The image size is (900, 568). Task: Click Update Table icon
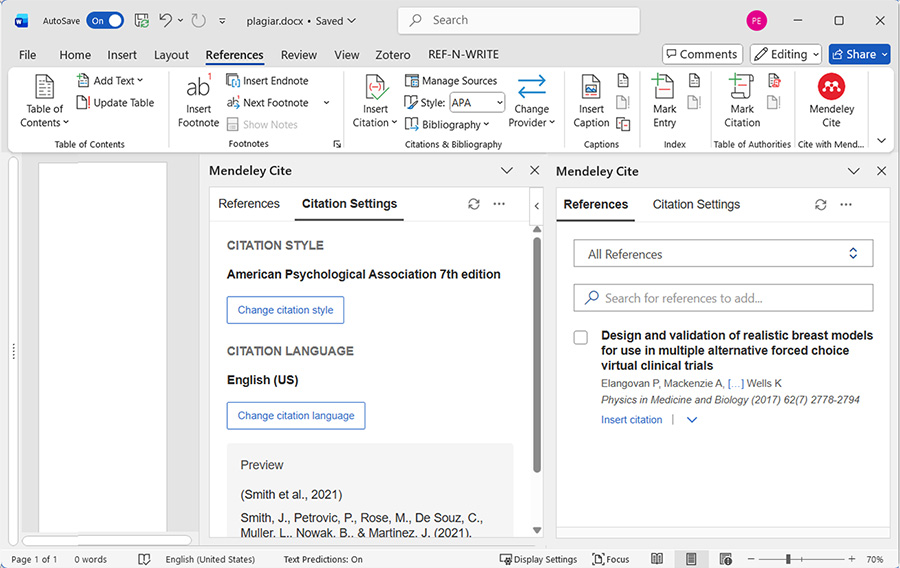(83, 103)
